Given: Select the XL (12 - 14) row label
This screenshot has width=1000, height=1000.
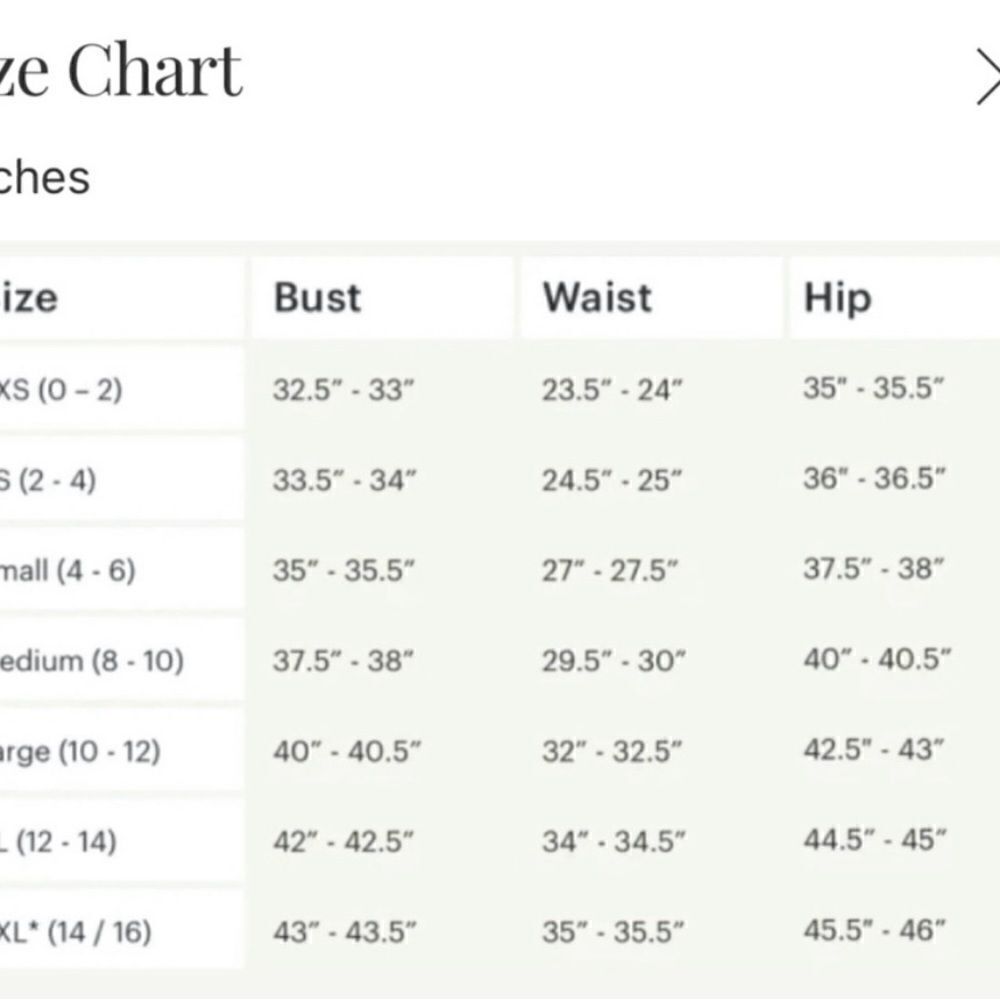Looking at the screenshot, I should pyautogui.click(x=57, y=842).
